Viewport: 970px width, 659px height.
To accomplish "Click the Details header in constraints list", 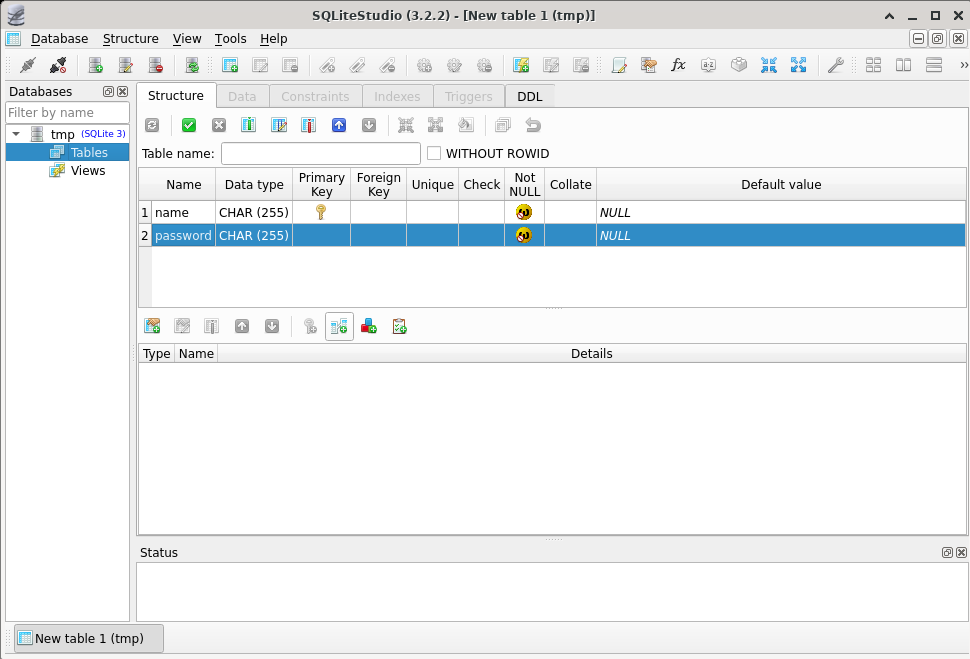I will tap(591, 353).
